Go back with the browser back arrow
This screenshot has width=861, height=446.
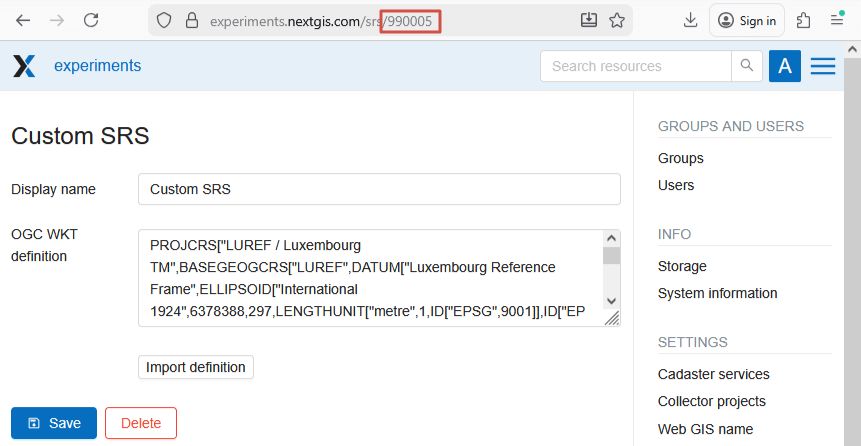[x=23, y=20]
